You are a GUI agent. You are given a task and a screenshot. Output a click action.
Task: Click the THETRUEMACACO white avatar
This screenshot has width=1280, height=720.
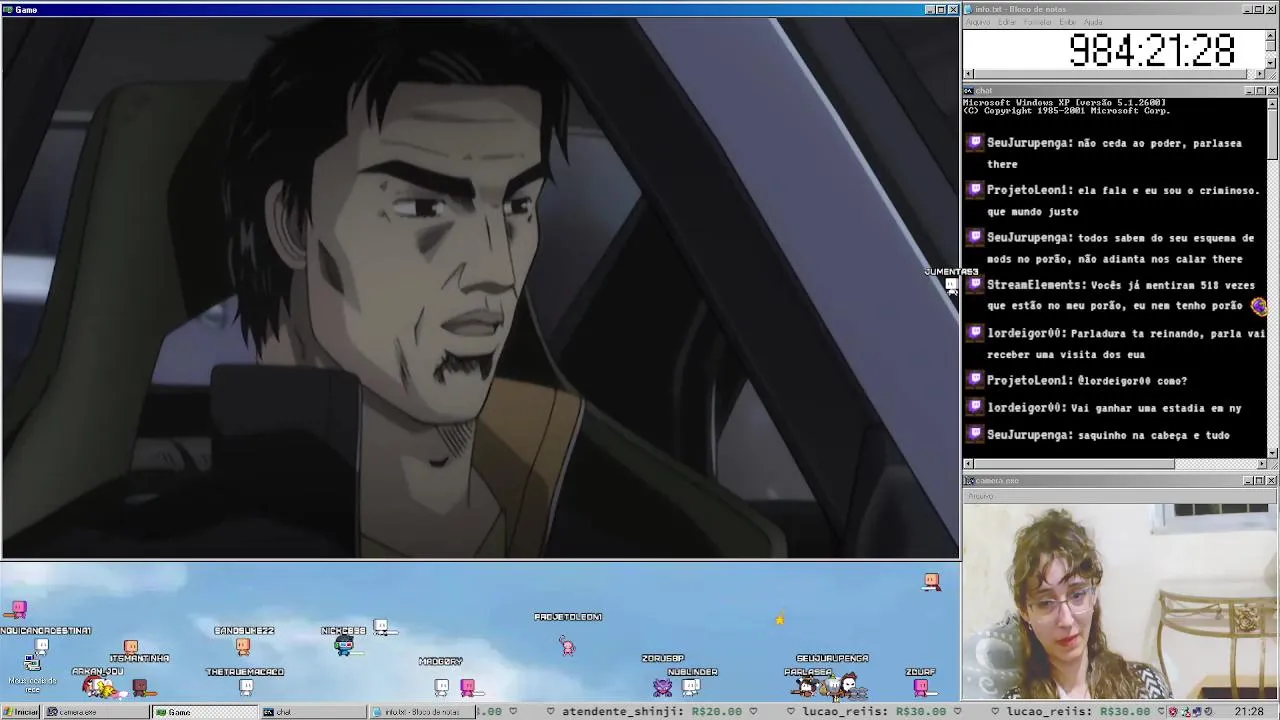pos(246,687)
